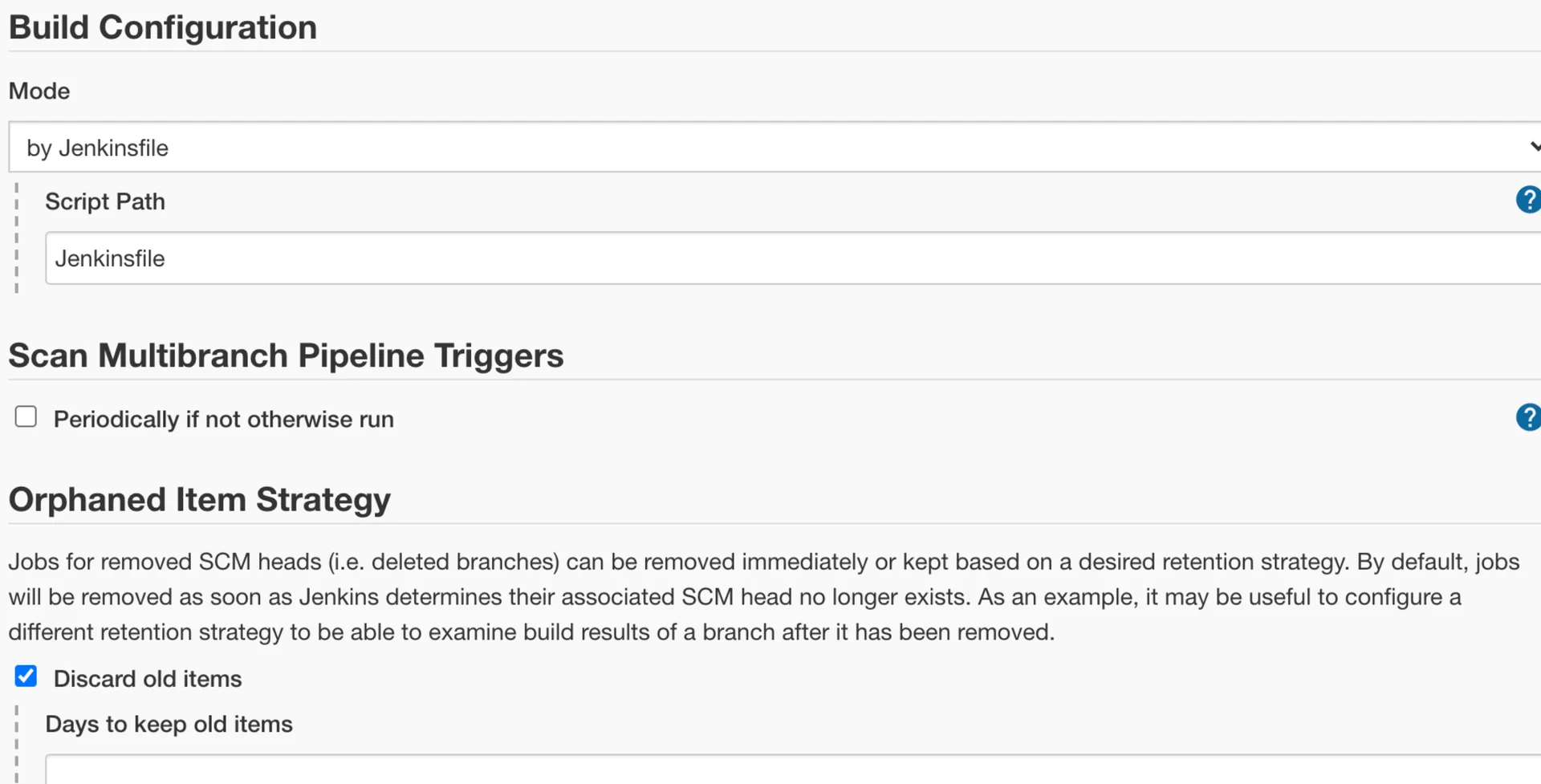Image resolution: width=1541 pixels, height=784 pixels.
Task: Click the Script Path label
Action: pos(105,201)
